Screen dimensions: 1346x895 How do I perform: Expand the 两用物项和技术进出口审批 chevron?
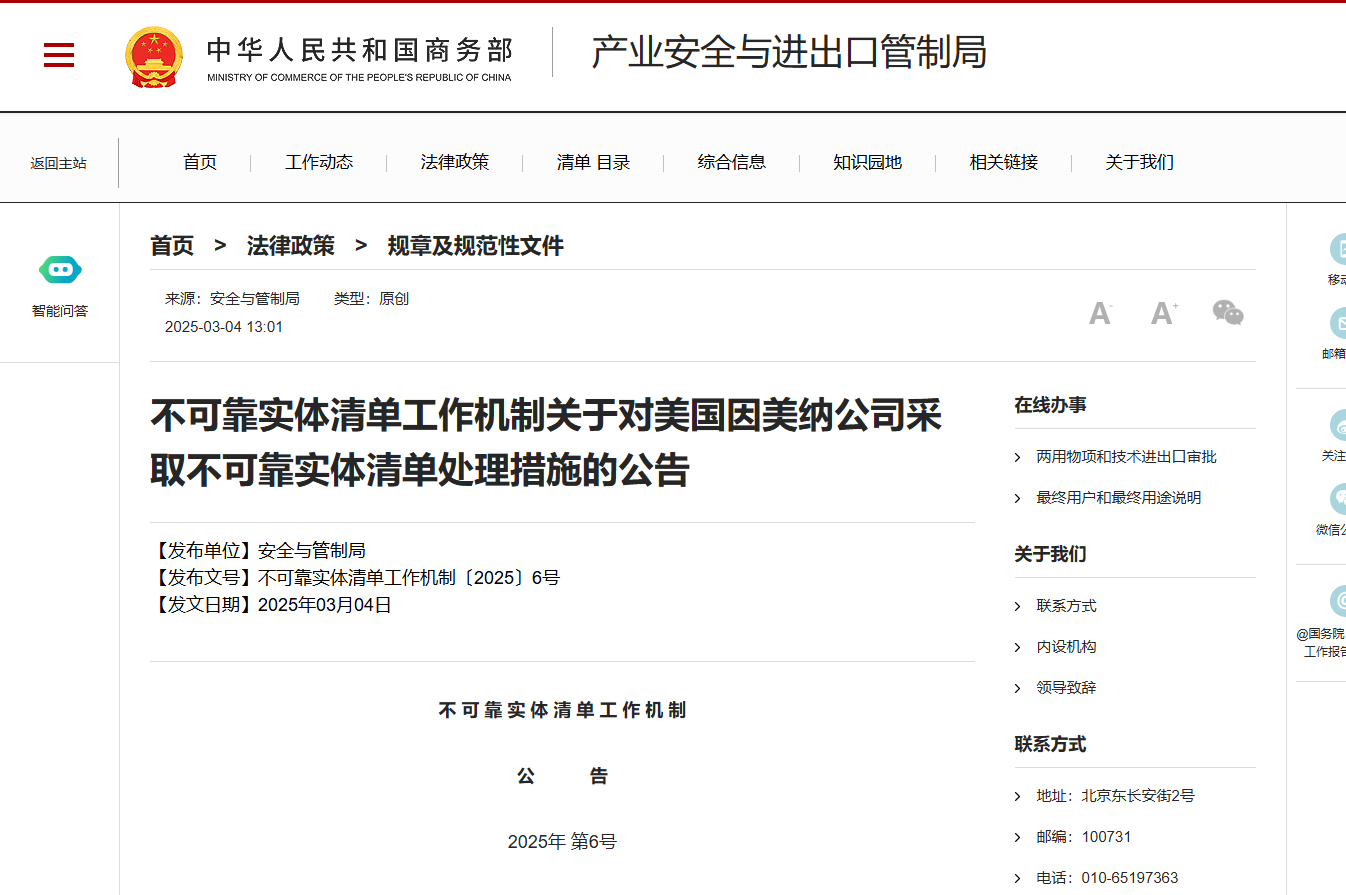1018,457
